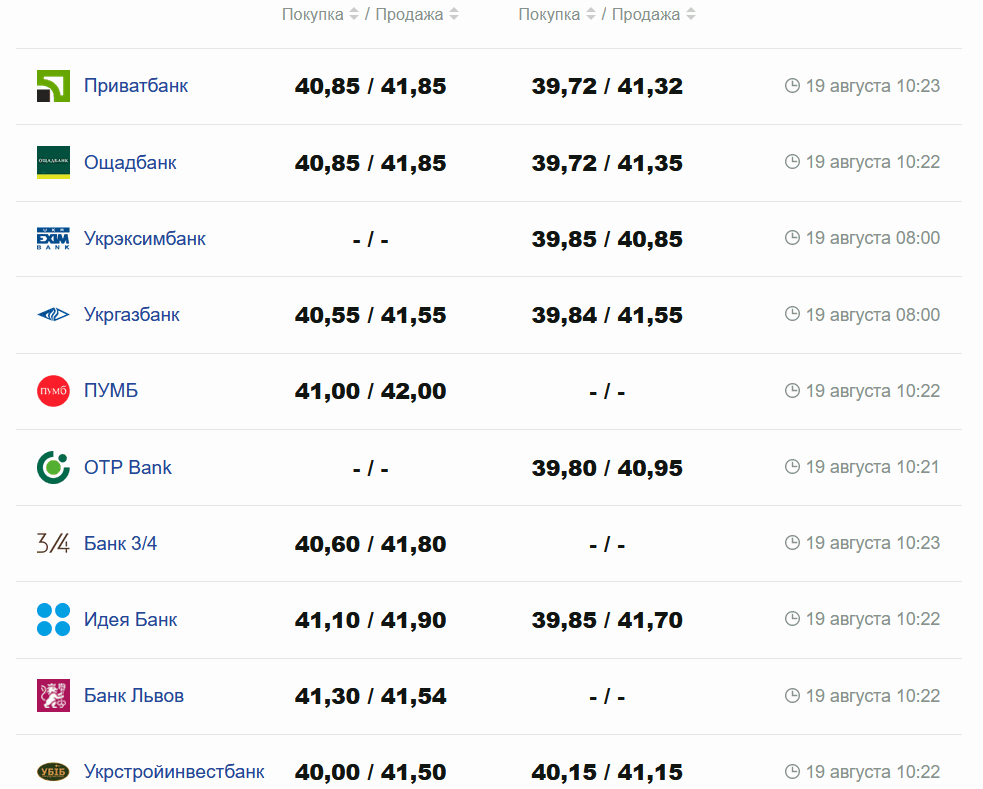Open the Приватбанк link
This screenshot has height=789, width=983.
pyautogui.click(x=136, y=86)
